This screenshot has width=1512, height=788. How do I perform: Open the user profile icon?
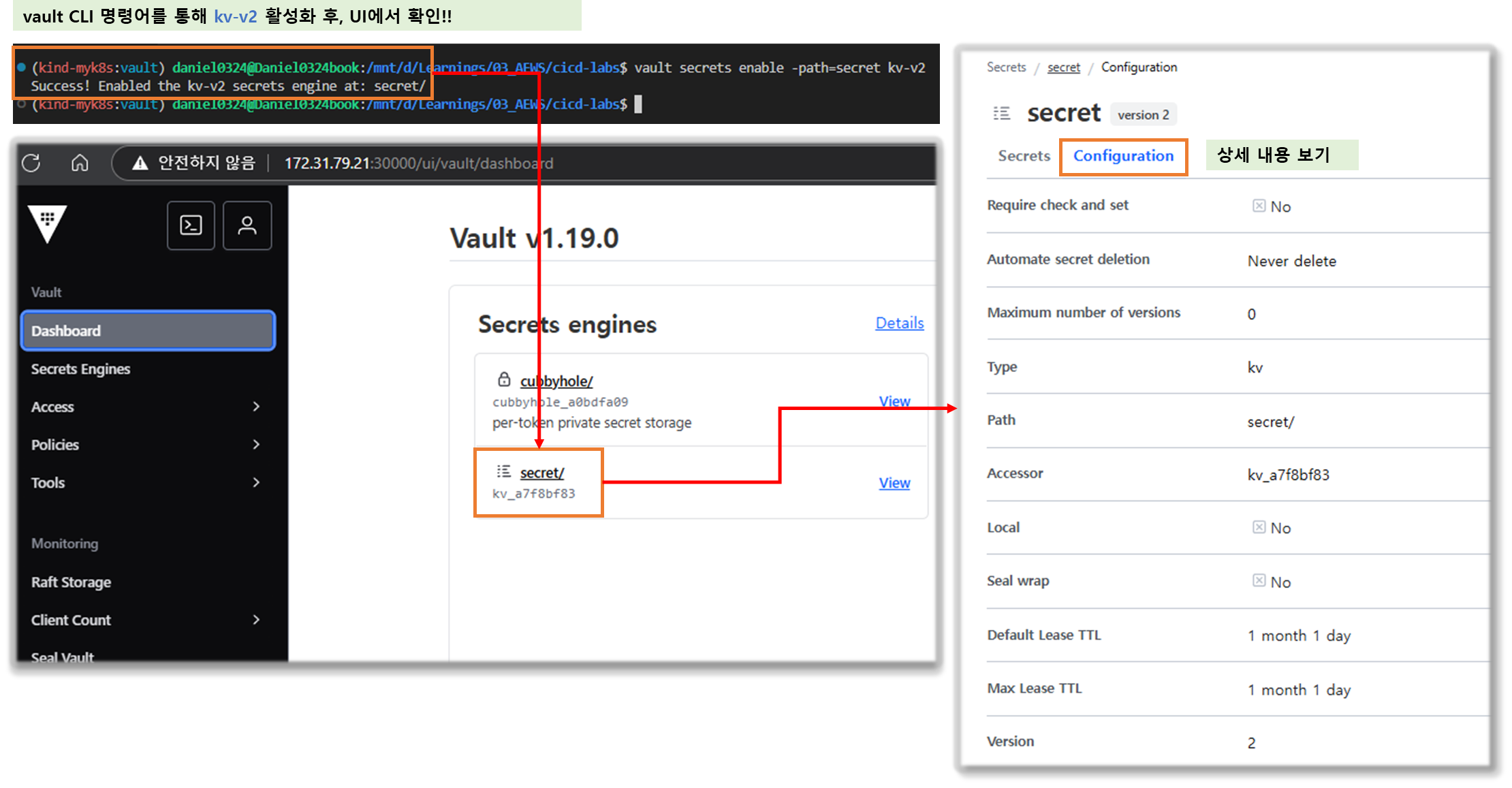(x=247, y=225)
